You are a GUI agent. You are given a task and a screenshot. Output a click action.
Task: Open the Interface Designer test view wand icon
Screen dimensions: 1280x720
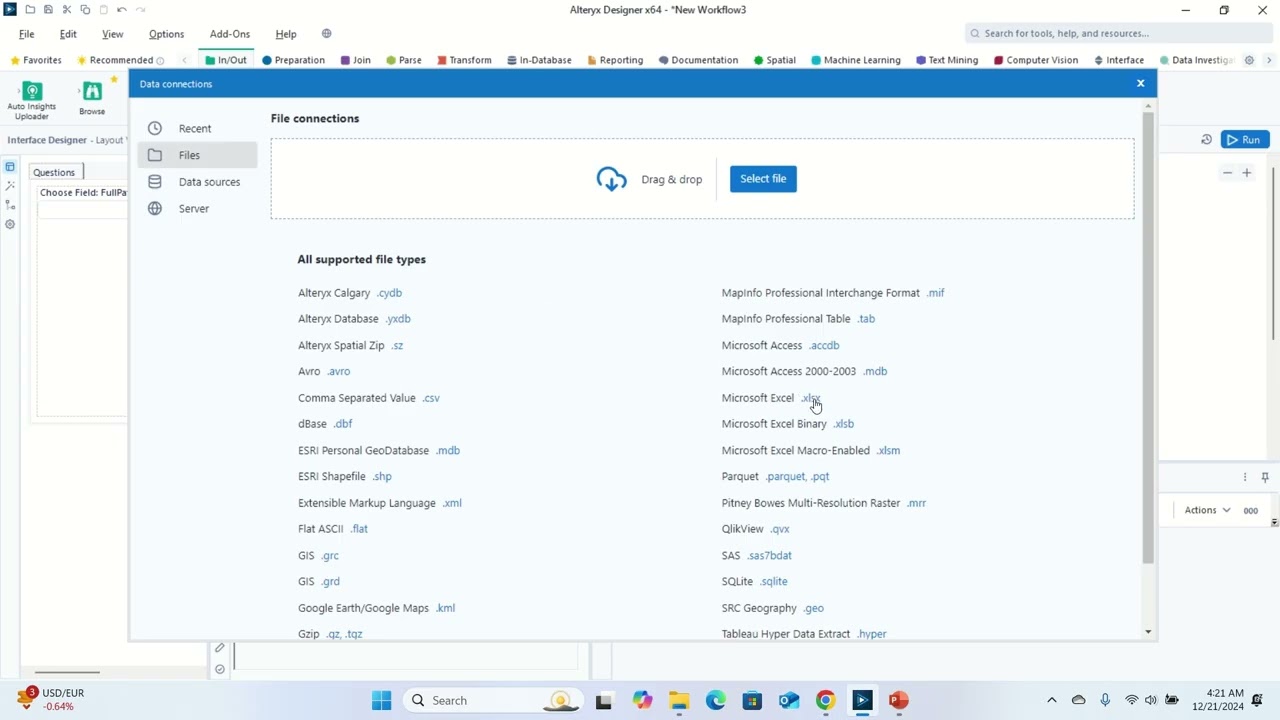[10, 186]
